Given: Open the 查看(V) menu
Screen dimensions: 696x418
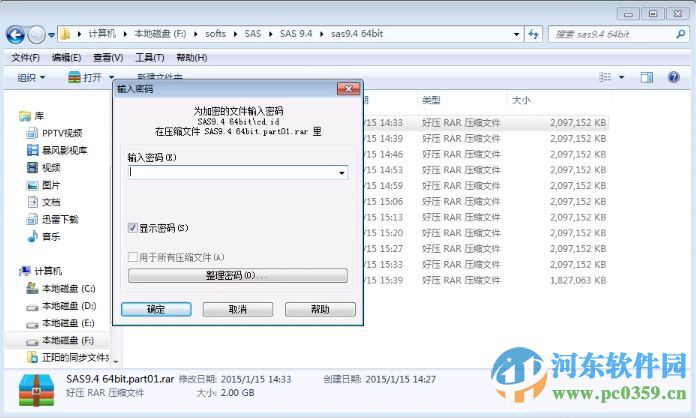Looking at the screenshot, I should pos(108,58).
